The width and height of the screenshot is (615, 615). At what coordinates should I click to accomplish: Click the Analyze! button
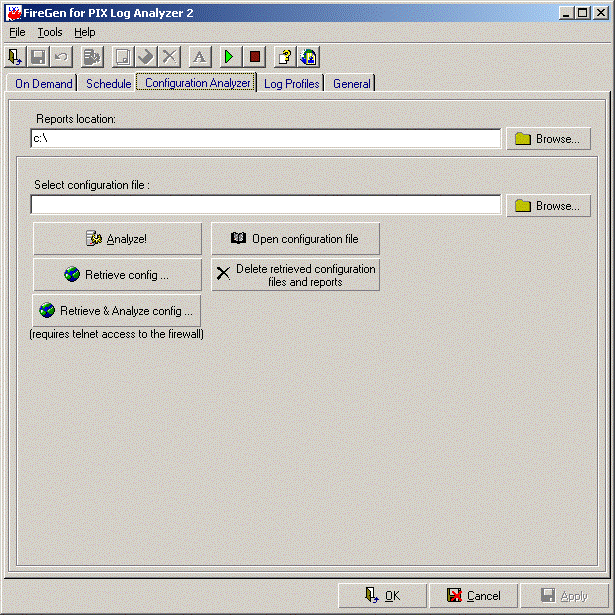pyautogui.click(x=117, y=239)
